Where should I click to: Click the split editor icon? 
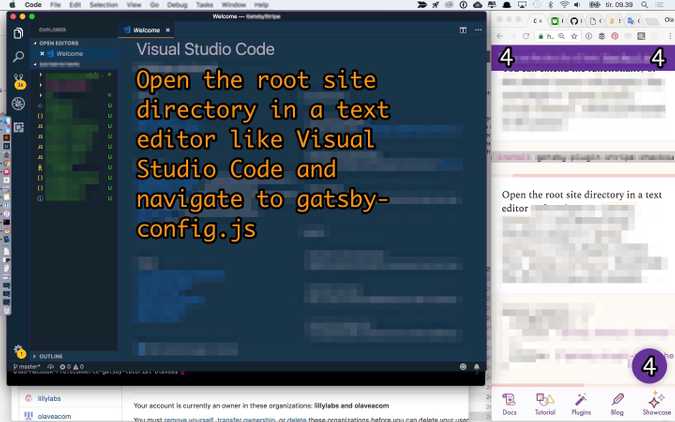tap(463, 30)
